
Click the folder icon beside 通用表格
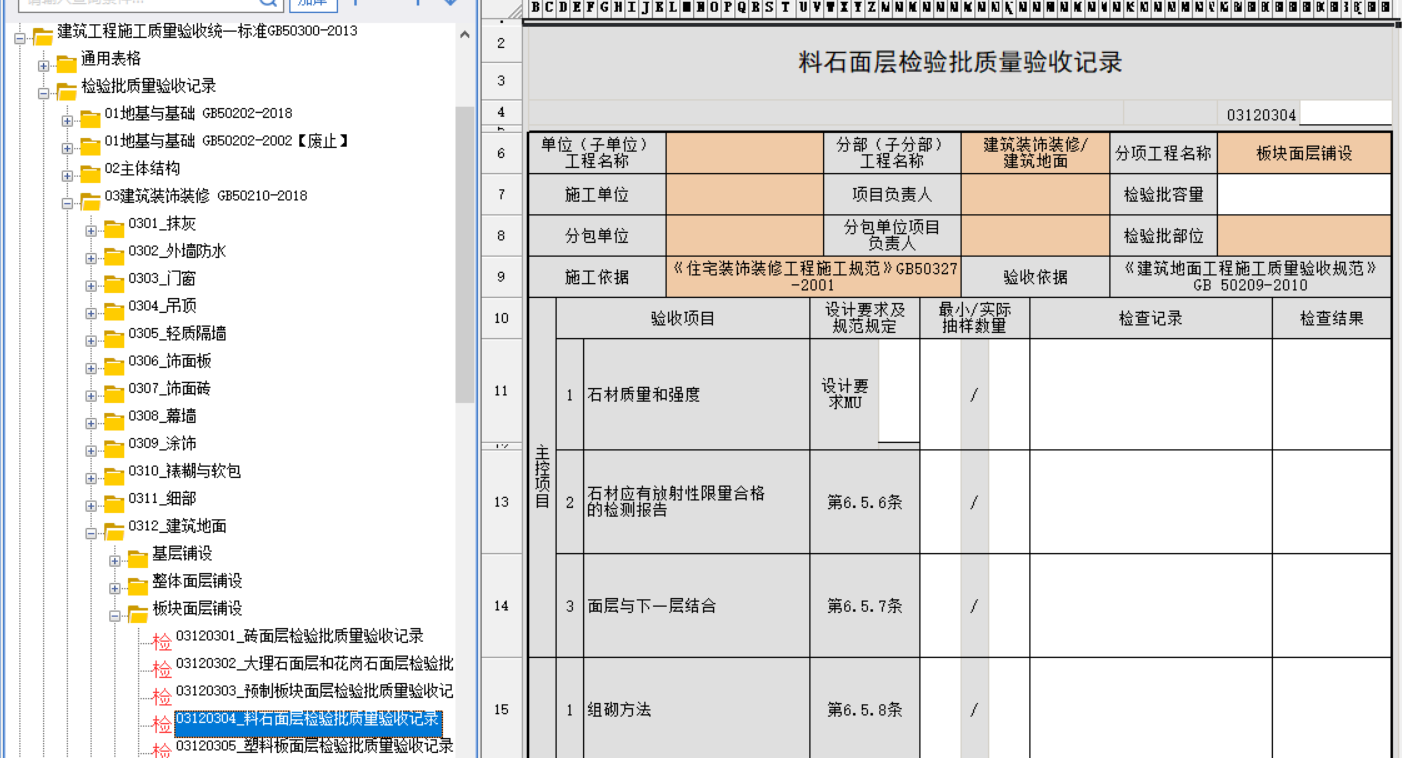coord(66,65)
